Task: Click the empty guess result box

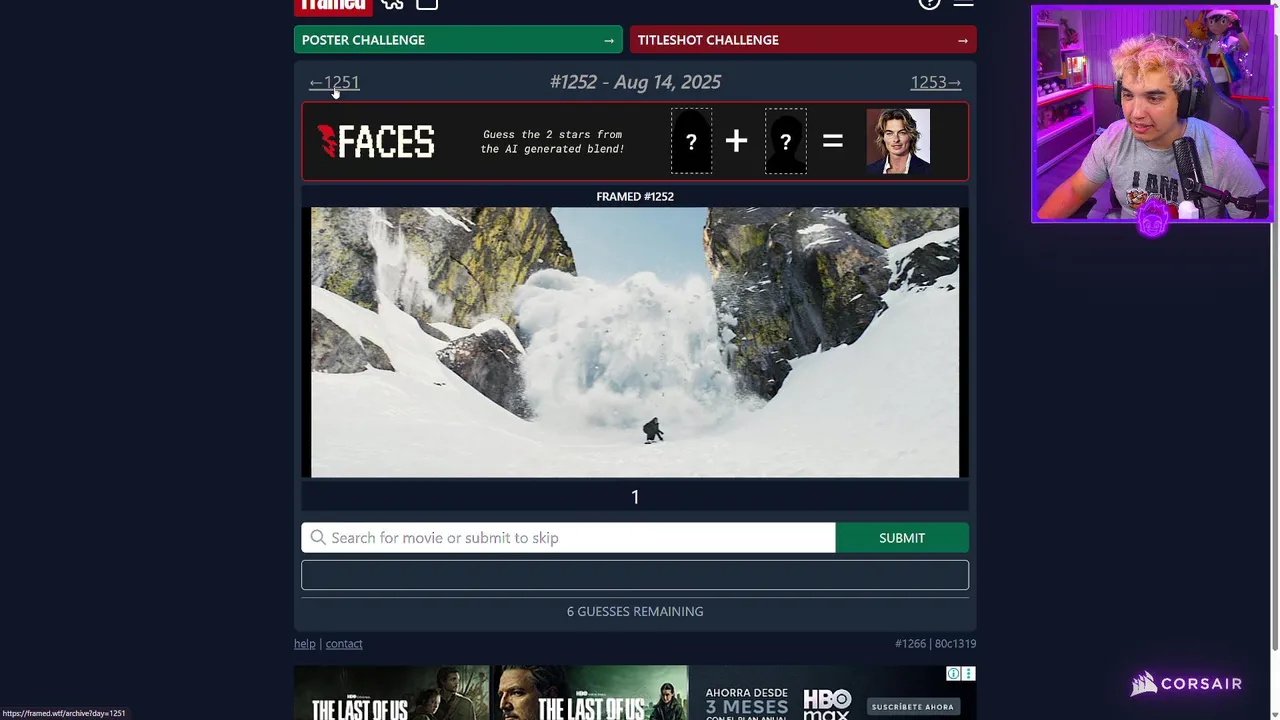Action: (x=635, y=575)
